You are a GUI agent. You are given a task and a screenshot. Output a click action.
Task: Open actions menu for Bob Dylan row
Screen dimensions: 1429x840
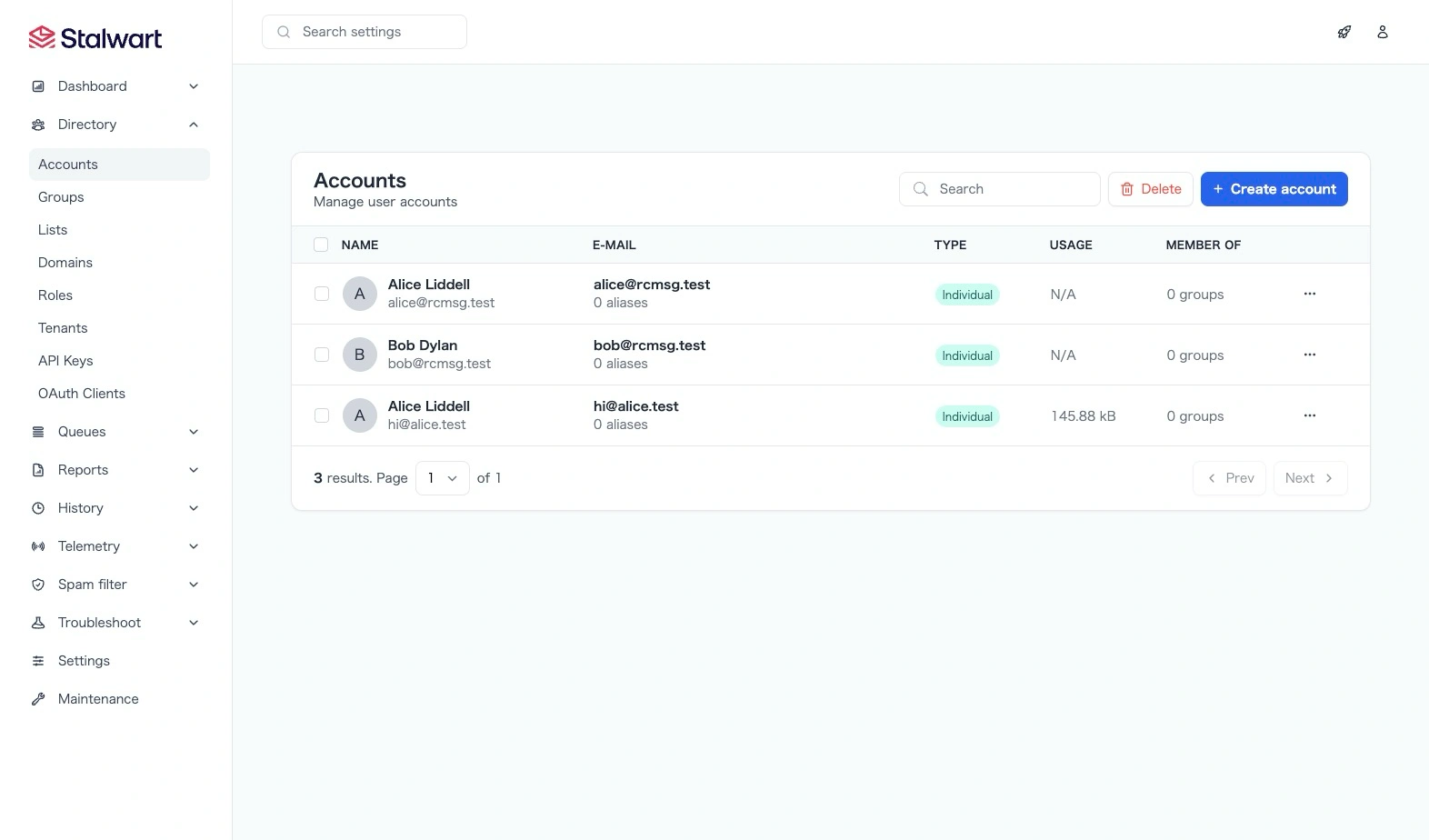[1309, 355]
